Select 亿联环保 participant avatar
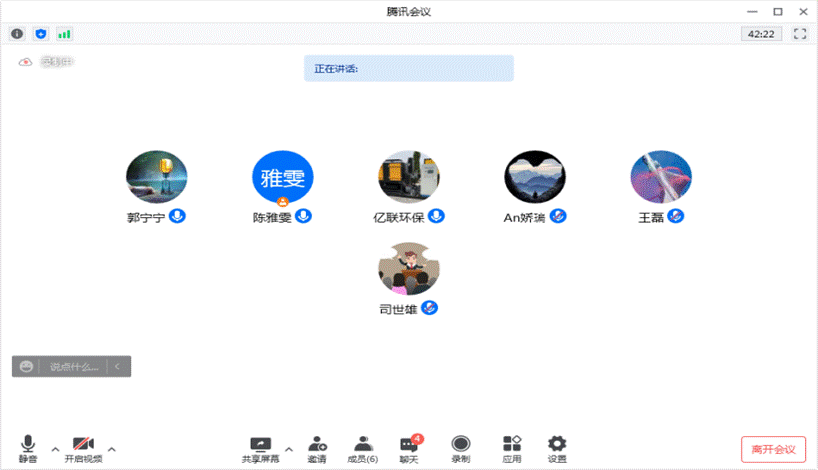This screenshot has width=818, height=470. pyautogui.click(x=408, y=180)
